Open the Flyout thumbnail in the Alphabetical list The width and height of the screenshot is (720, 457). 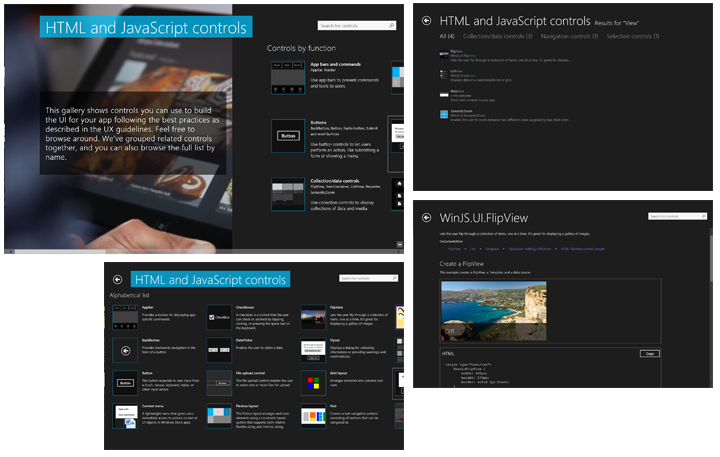(313, 350)
